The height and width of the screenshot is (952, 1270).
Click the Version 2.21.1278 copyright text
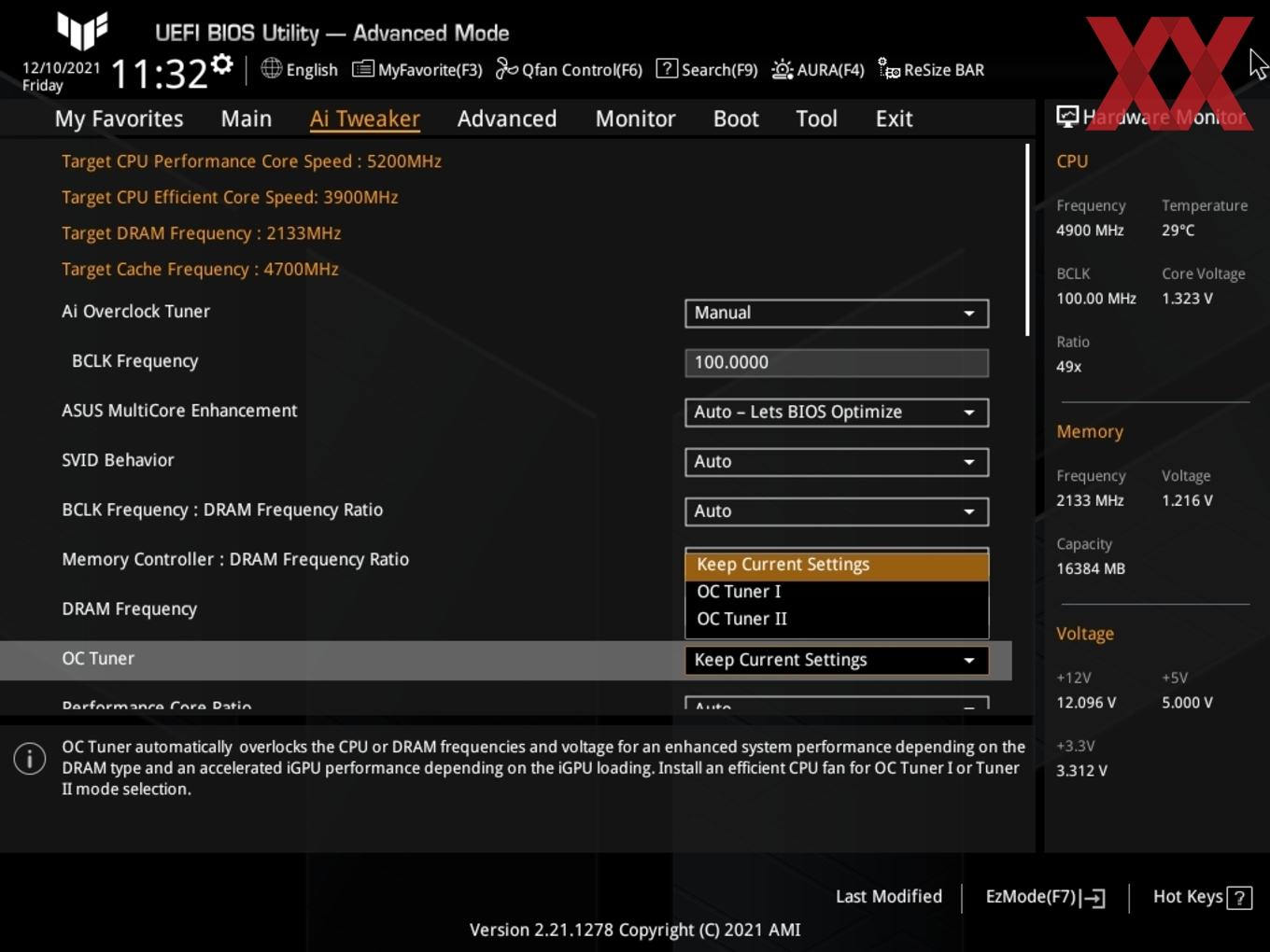[635, 930]
